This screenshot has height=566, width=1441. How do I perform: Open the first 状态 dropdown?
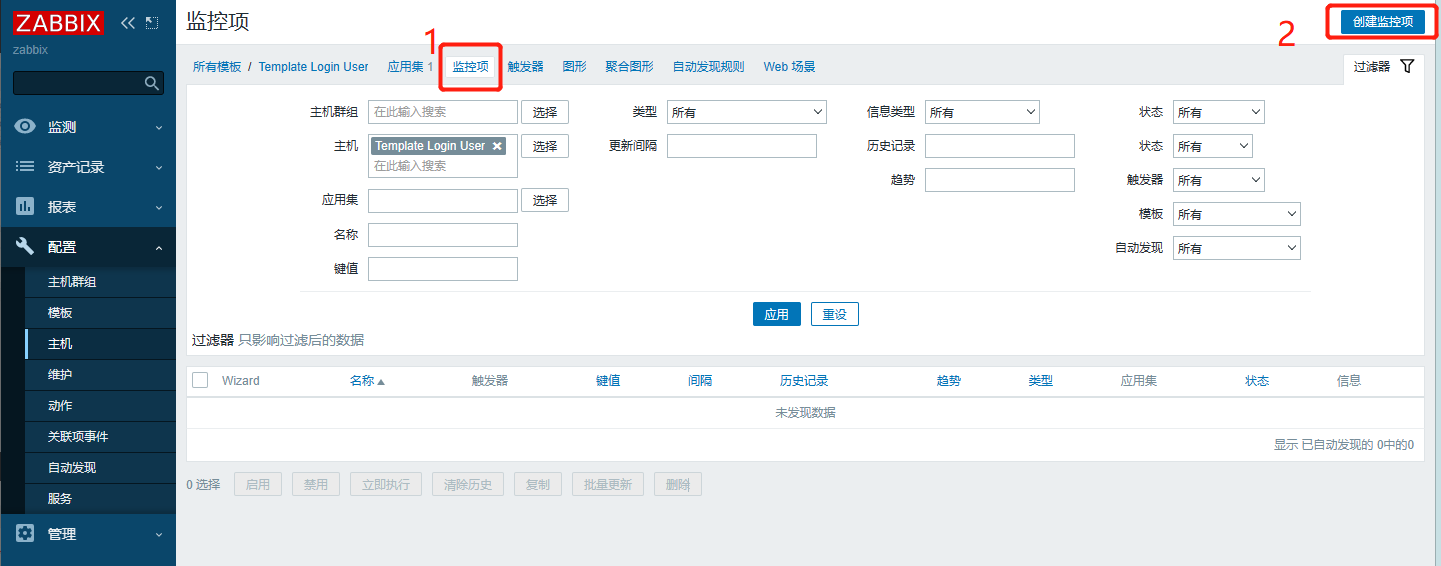[x=1218, y=112]
